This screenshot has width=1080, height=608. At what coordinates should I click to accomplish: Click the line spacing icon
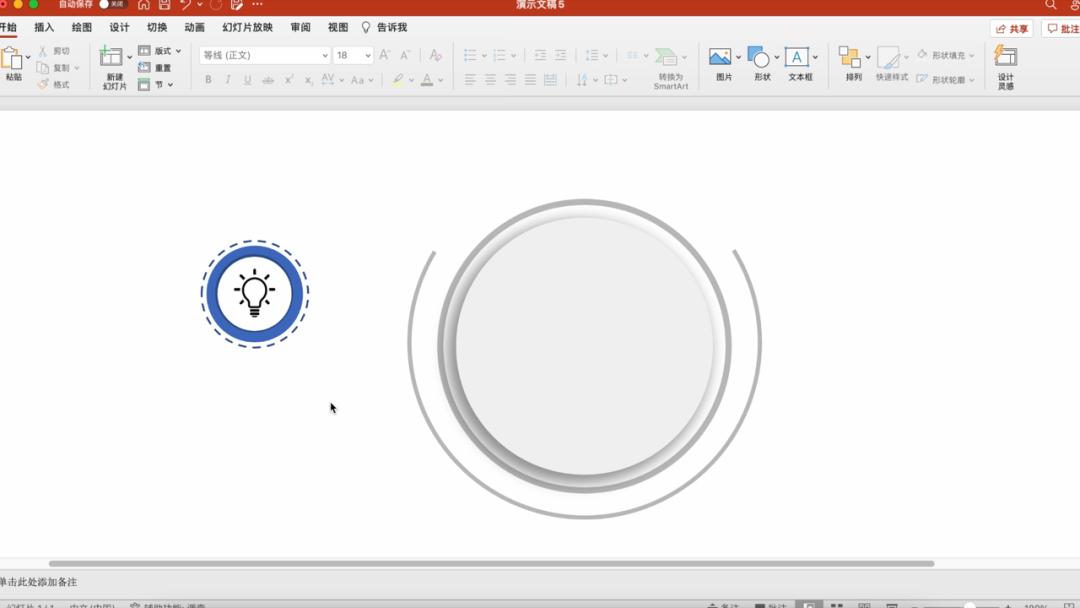point(592,55)
